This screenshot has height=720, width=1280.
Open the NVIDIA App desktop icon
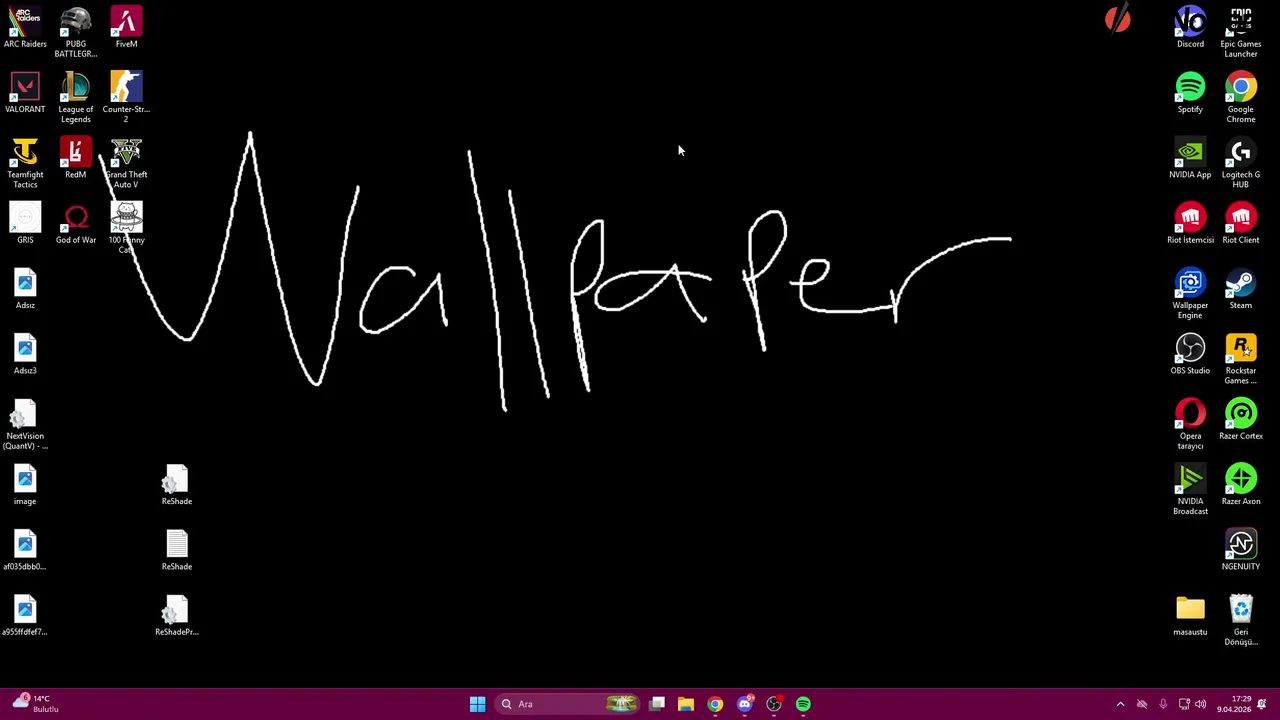click(1190, 158)
